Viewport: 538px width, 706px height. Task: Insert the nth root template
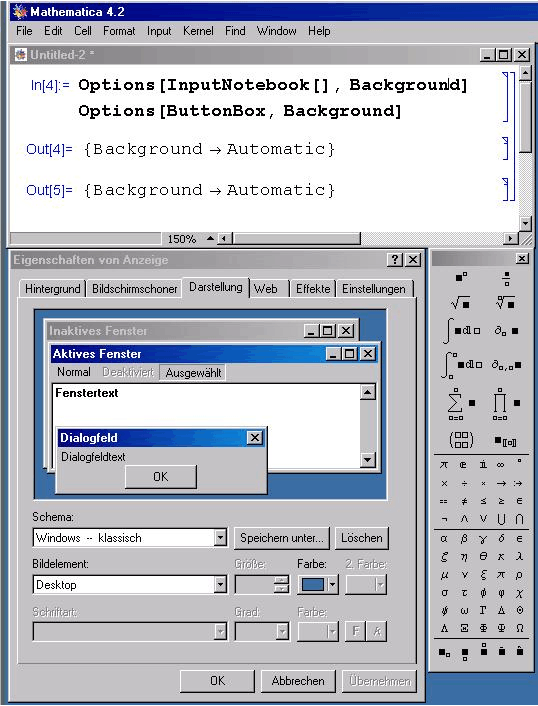506,303
